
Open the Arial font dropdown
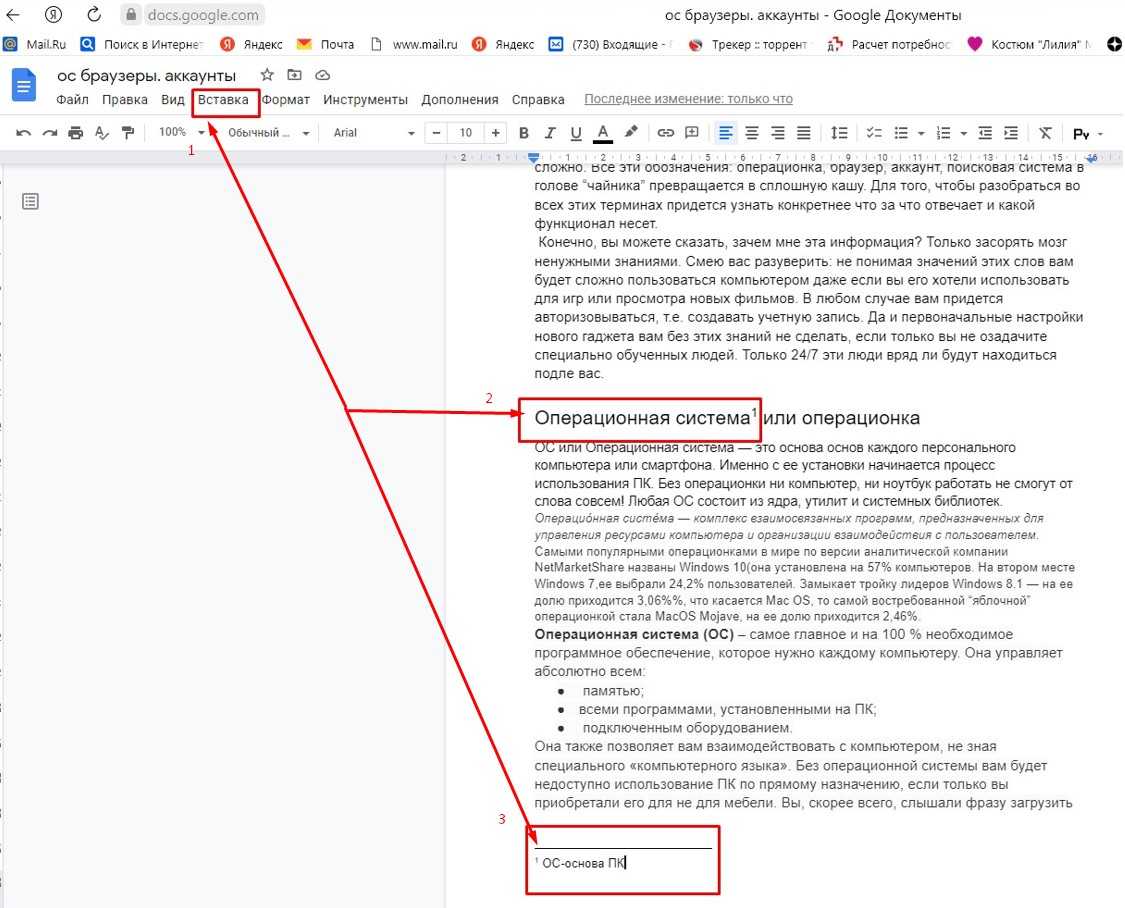tap(373, 133)
